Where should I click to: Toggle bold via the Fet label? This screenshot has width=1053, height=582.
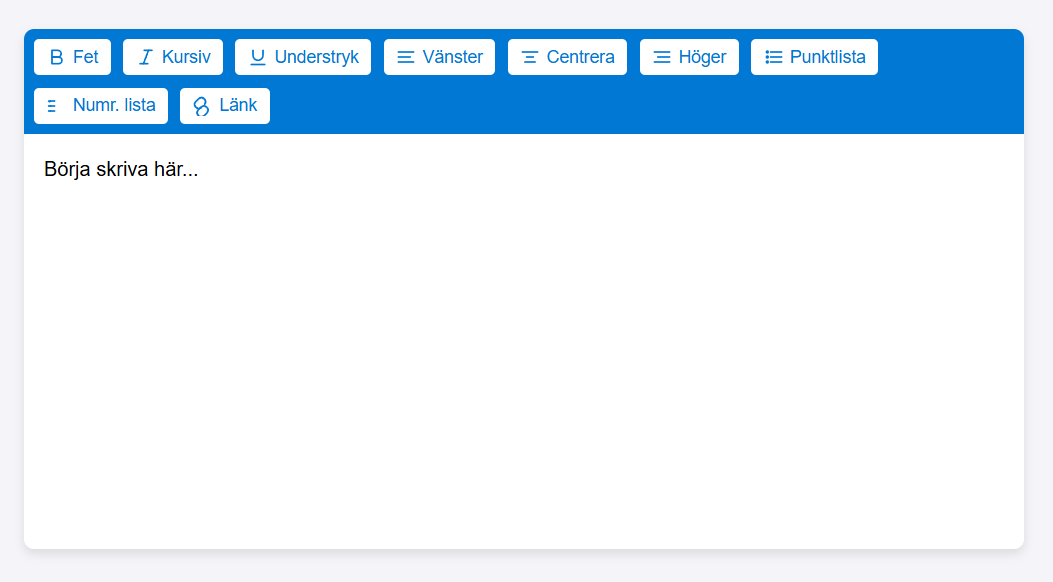point(86,57)
